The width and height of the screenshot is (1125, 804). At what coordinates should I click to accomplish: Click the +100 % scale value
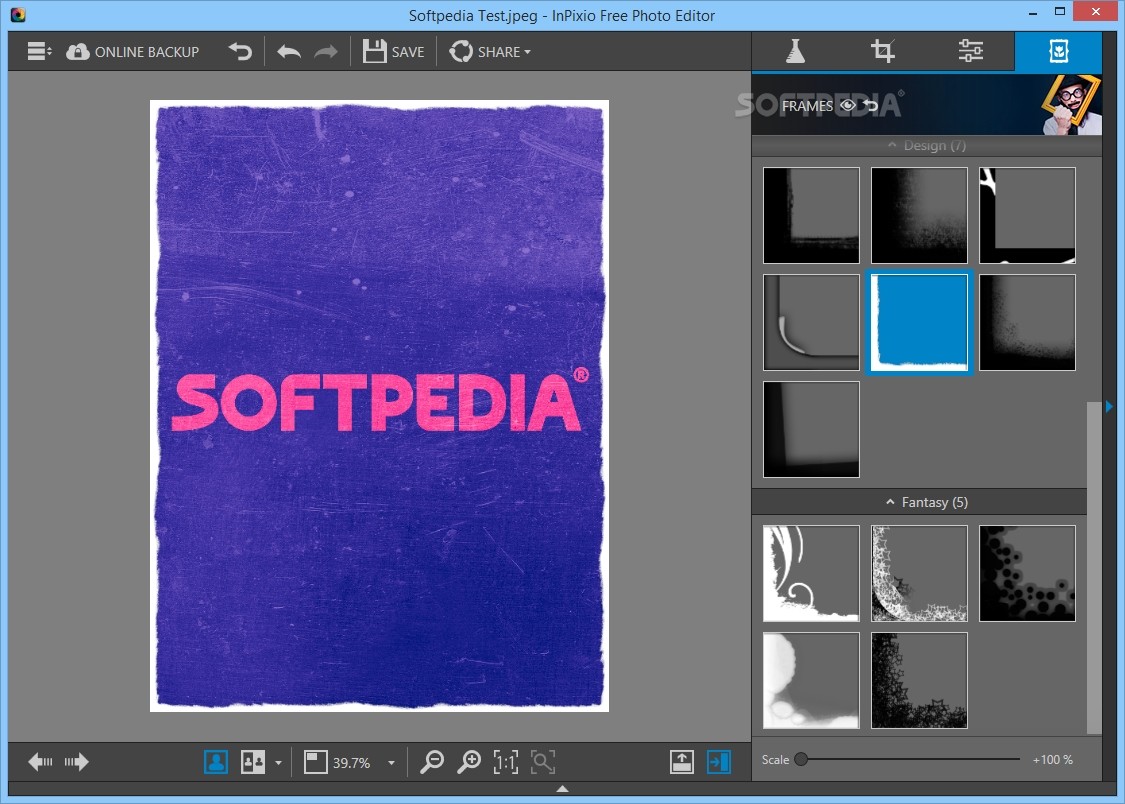(1053, 760)
